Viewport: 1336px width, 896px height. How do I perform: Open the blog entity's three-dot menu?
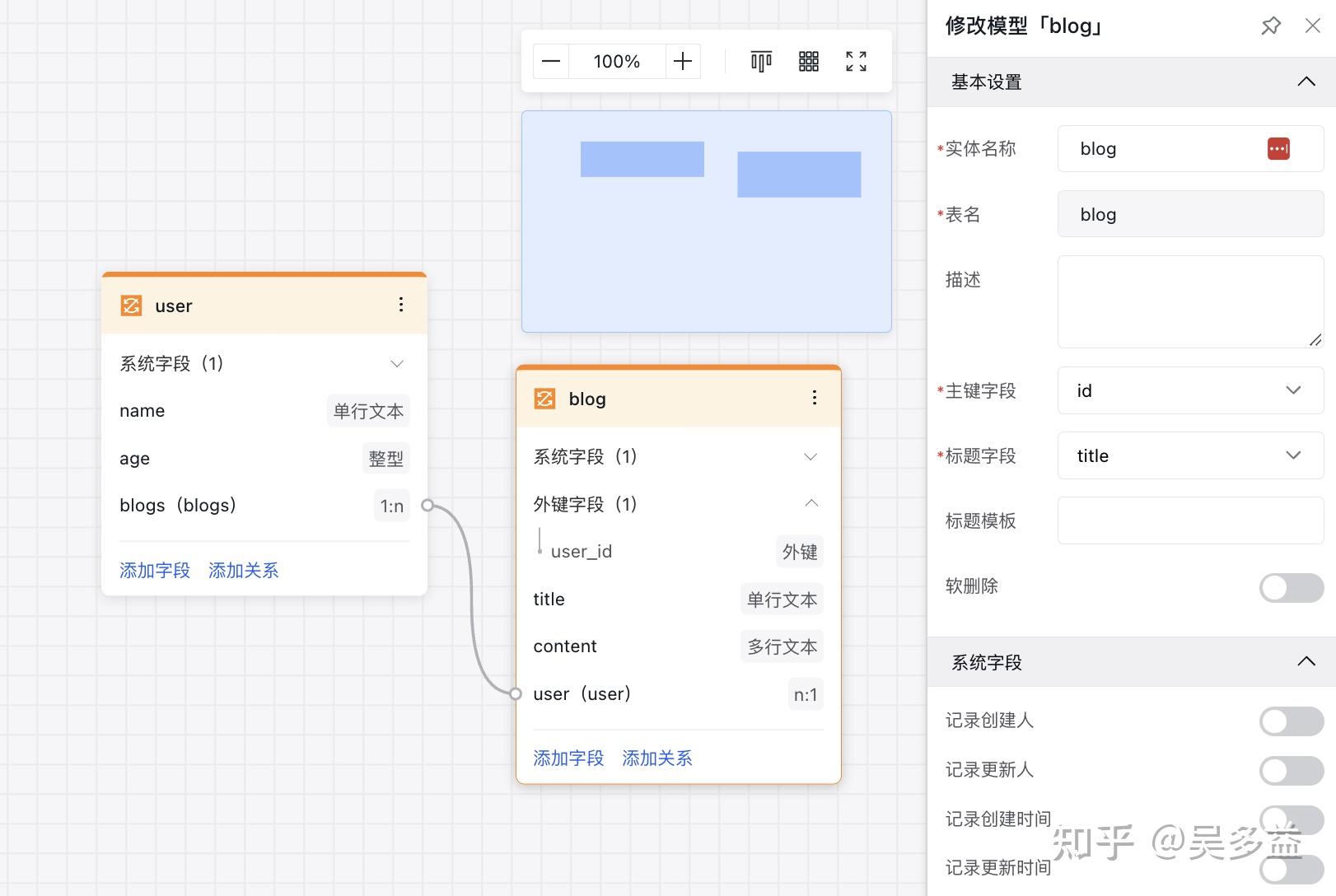pos(815,398)
